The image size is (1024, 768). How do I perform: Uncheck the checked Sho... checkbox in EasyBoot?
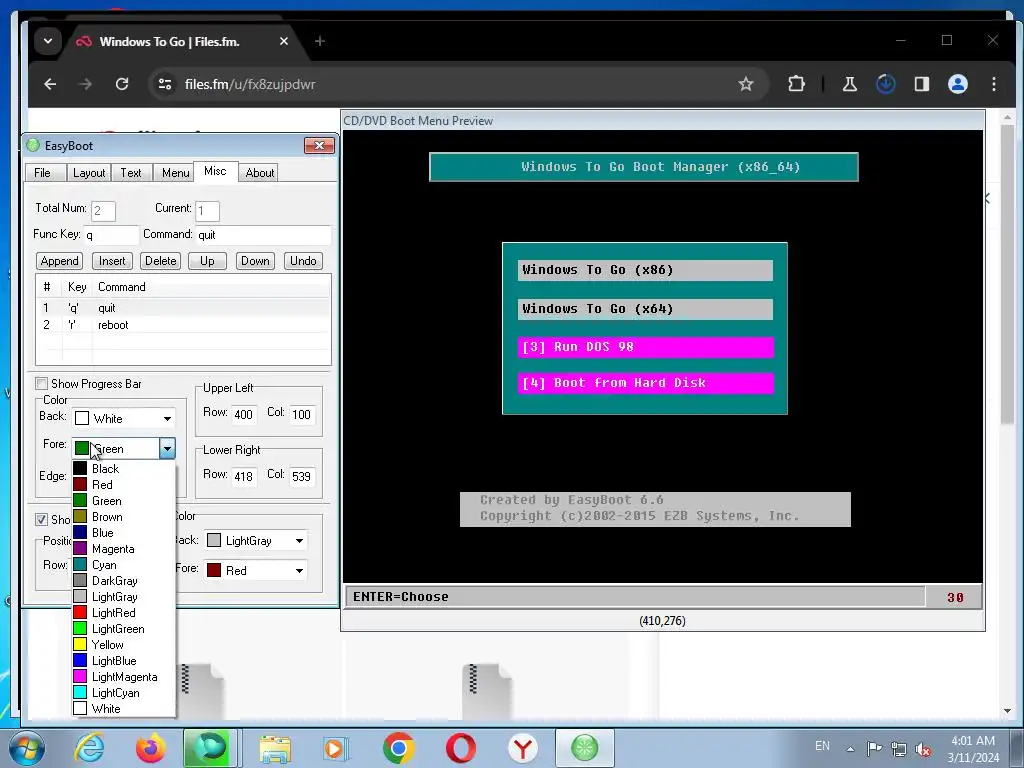click(41, 519)
